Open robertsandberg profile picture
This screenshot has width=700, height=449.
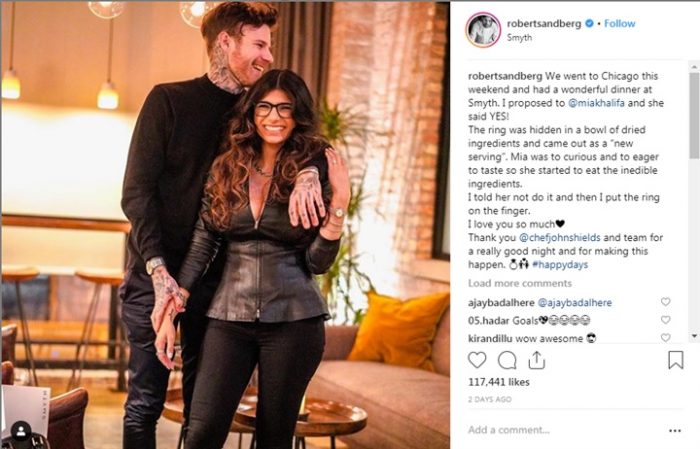(483, 30)
